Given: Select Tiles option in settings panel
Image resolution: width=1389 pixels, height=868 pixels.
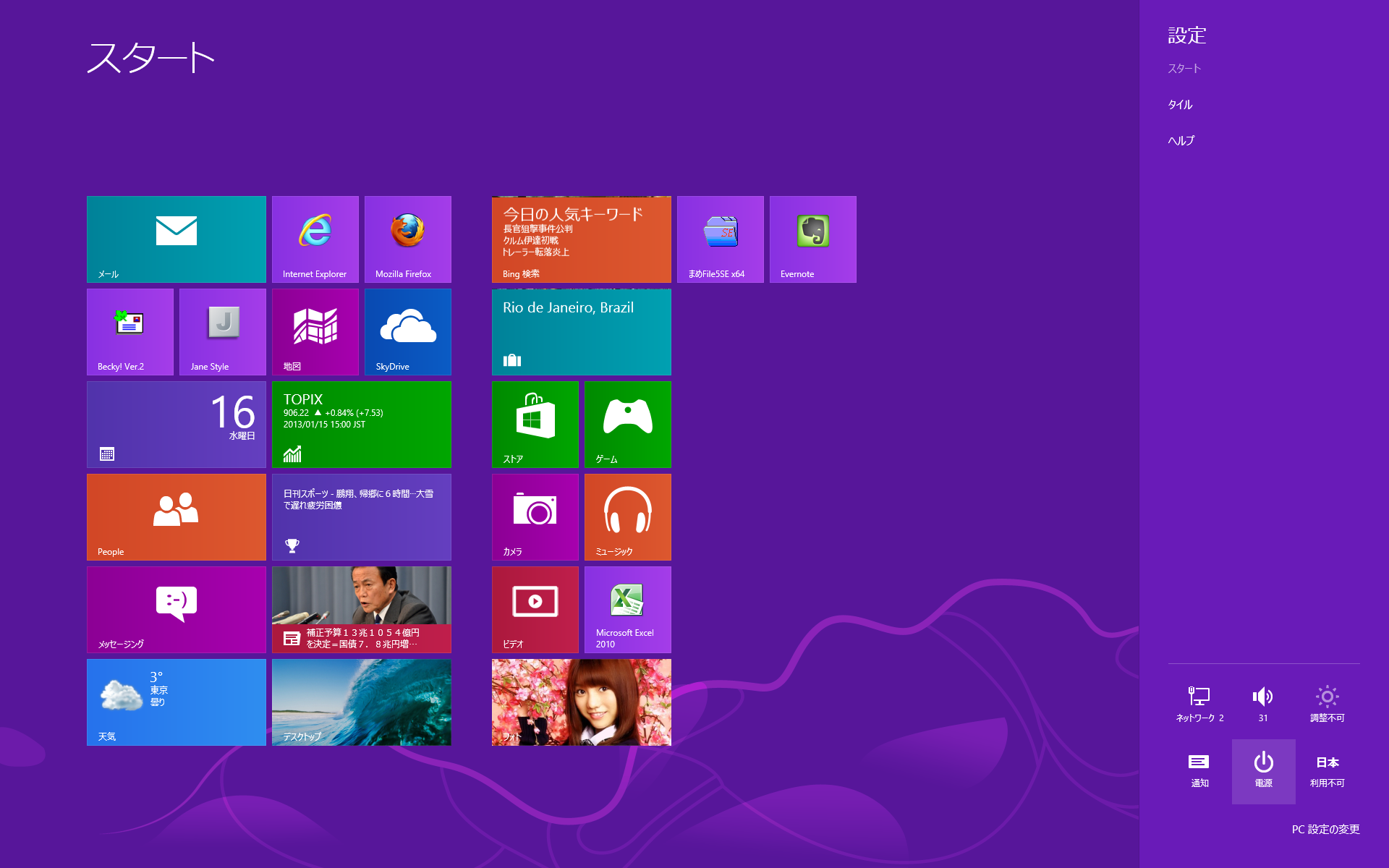Looking at the screenshot, I should tap(1180, 105).
